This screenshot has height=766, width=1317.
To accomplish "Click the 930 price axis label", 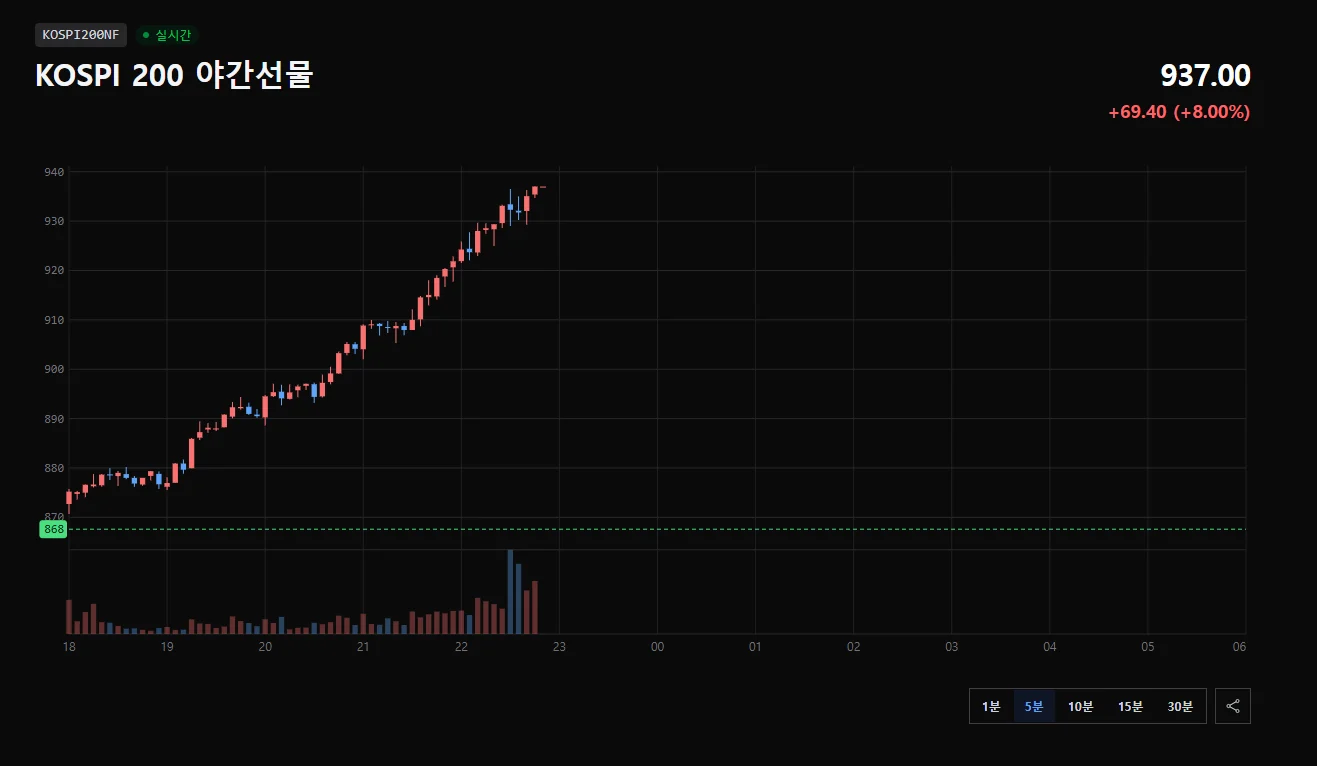I will (54, 221).
